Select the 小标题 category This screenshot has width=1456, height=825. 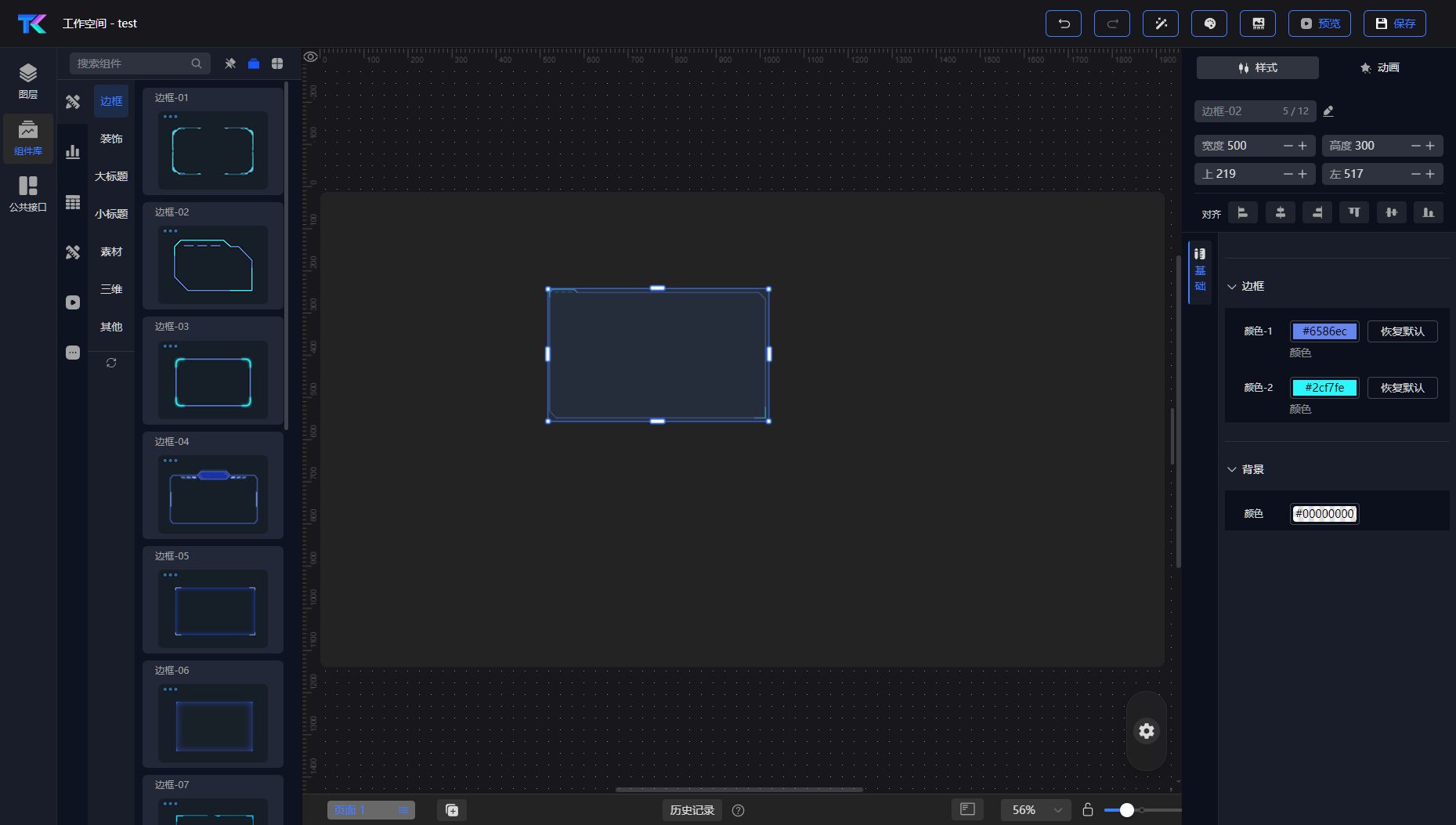[x=111, y=214]
